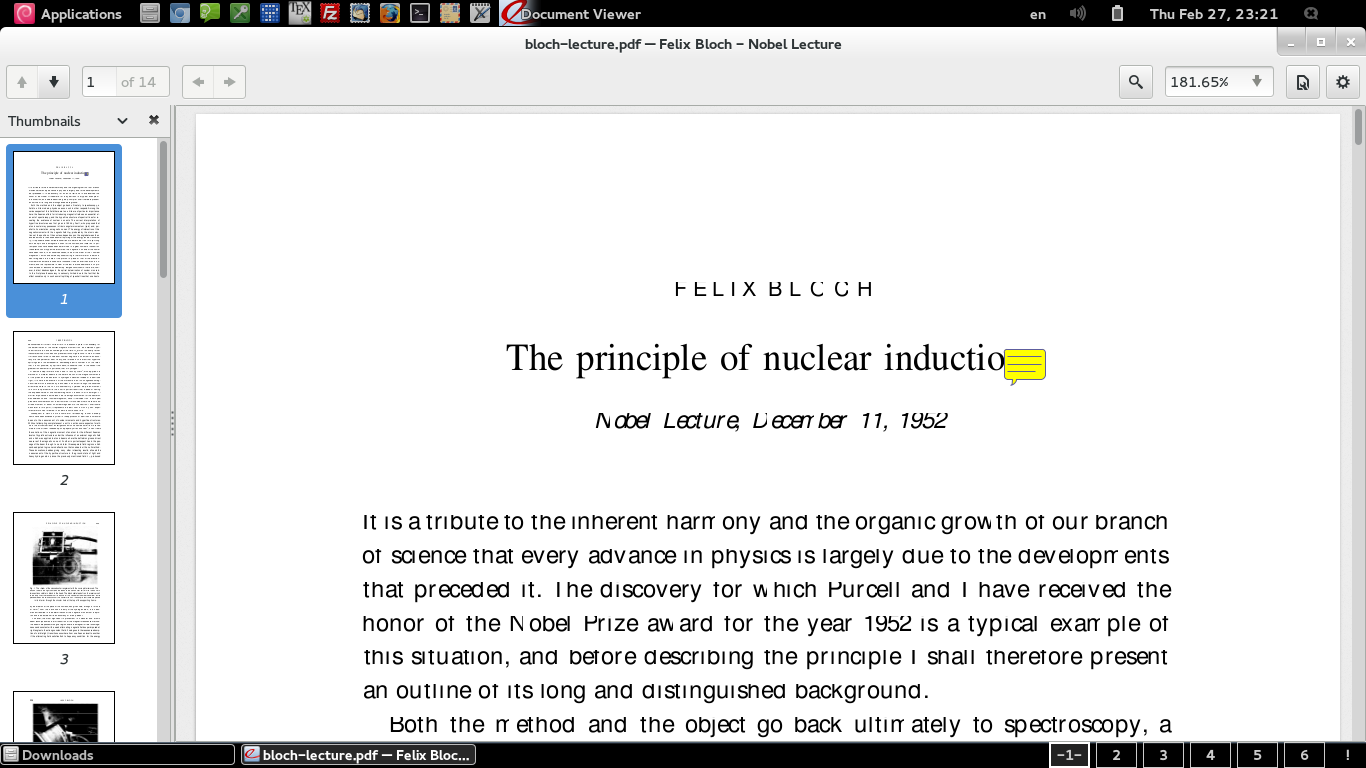Toggle the yellow annotation note on the title
The height and width of the screenshot is (768, 1366).
click(x=1027, y=364)
